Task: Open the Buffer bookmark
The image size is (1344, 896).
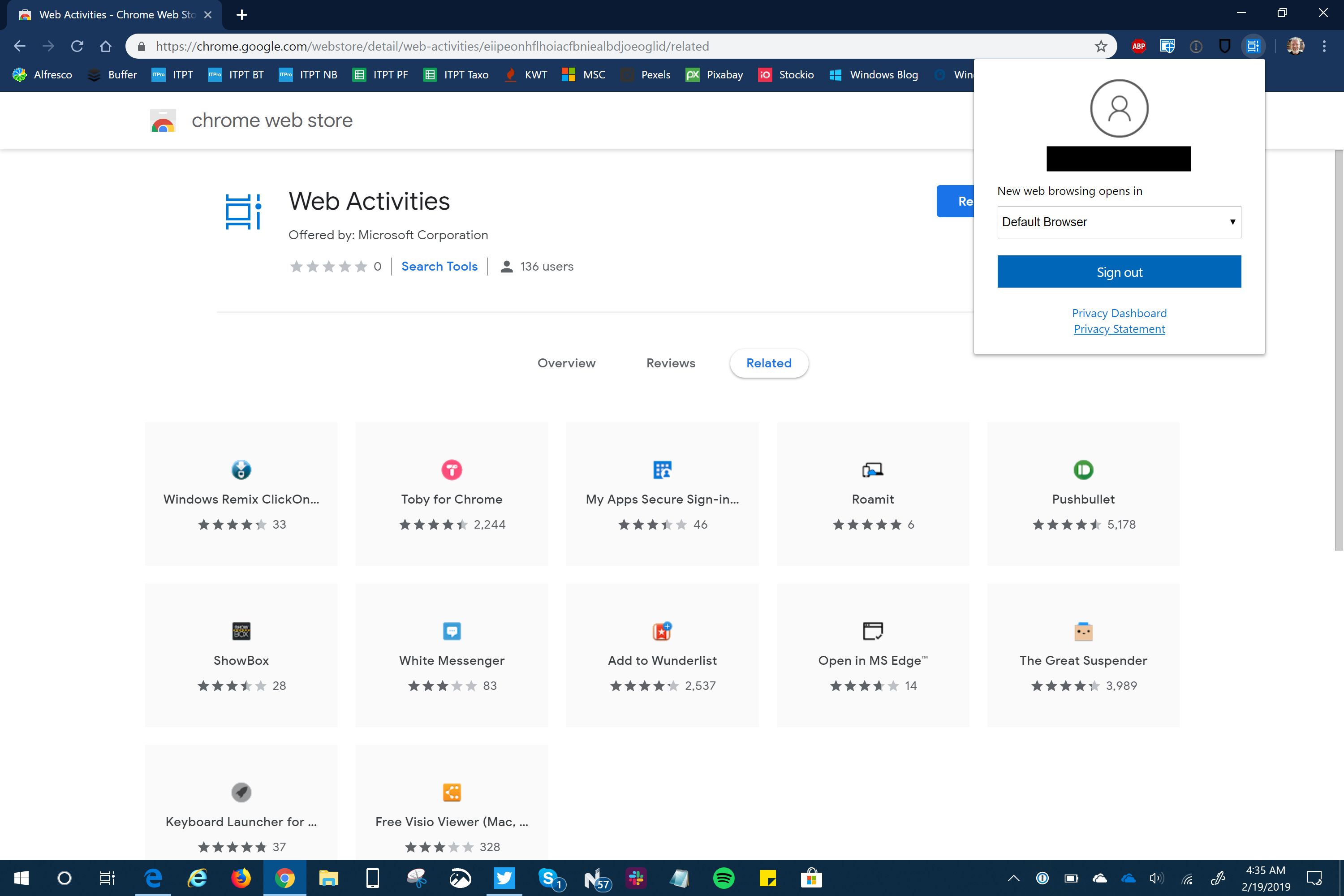Action: (x=112, y=75)
